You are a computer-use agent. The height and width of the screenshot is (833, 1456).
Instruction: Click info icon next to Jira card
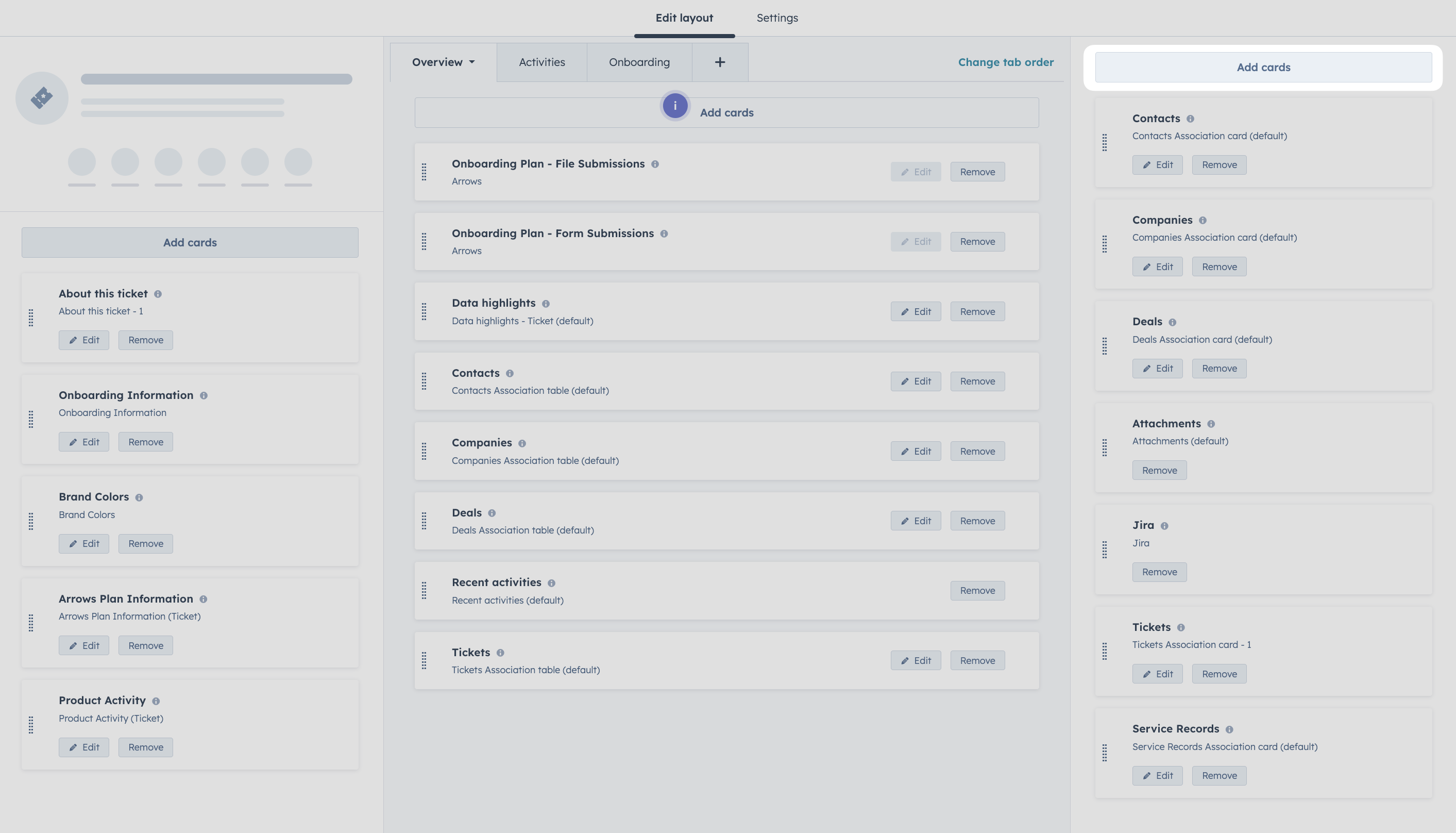[x=1164, y=526]
